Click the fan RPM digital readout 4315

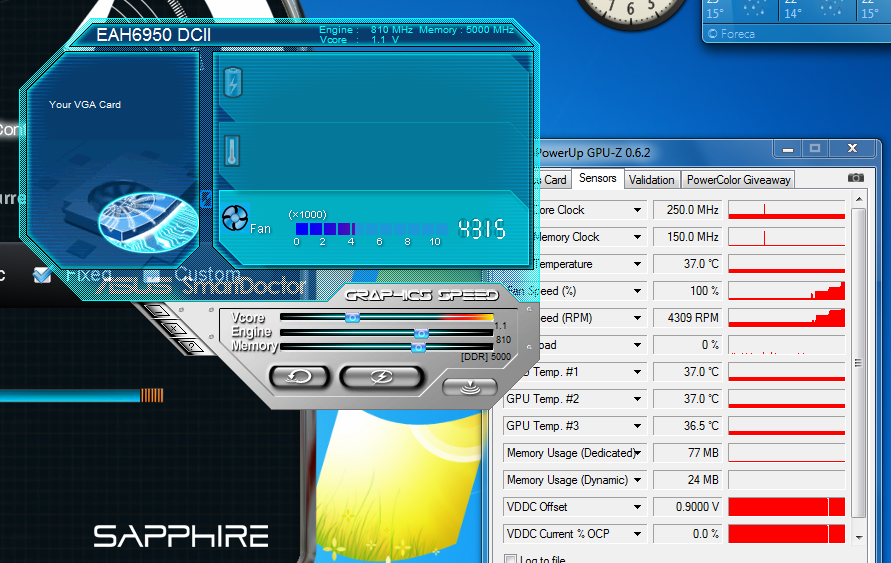click(x=481, y=229)
